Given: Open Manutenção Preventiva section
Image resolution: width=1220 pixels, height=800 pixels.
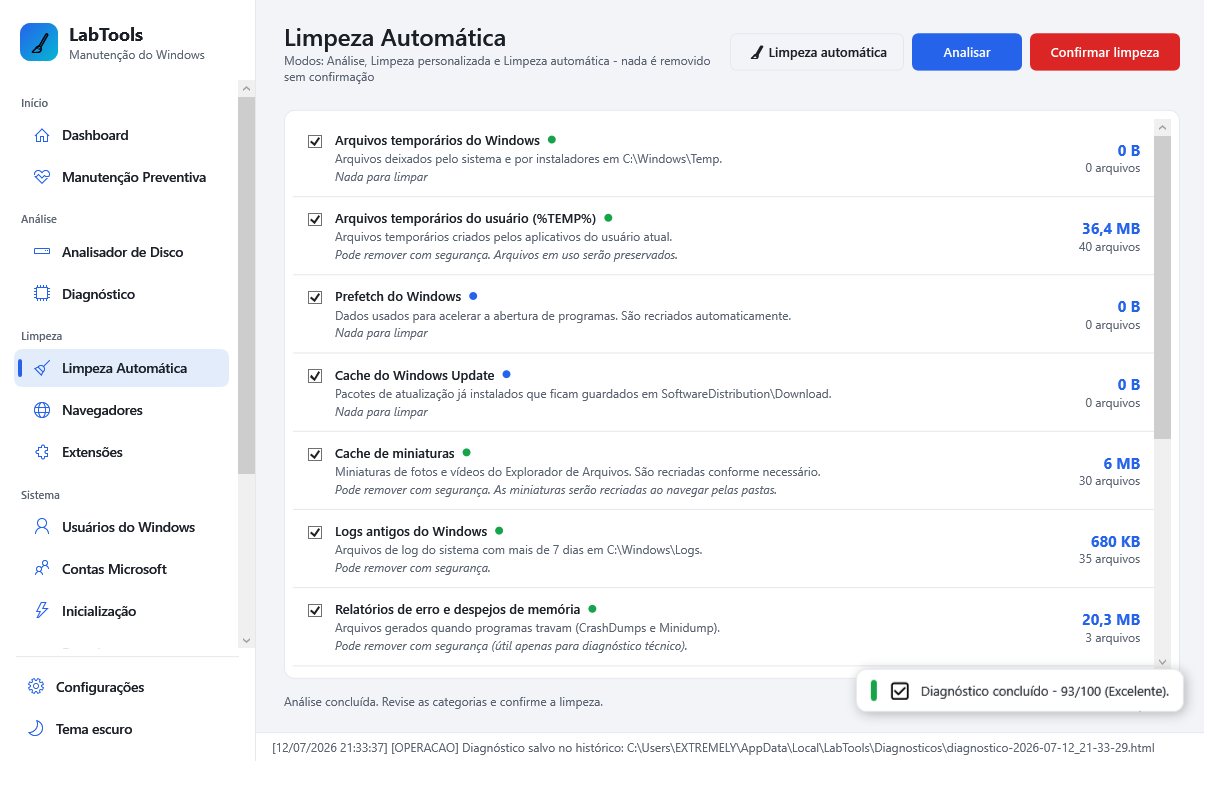Looking at the screenshot, I should (122, 177).
